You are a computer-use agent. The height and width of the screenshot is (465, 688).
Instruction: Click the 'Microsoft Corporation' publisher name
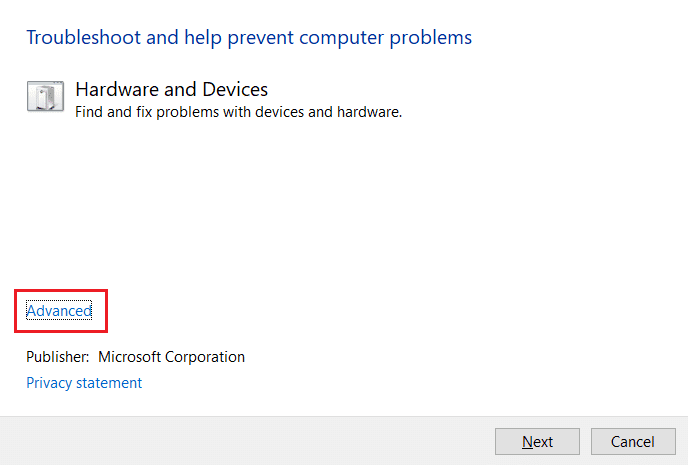[x=171, y=357]
